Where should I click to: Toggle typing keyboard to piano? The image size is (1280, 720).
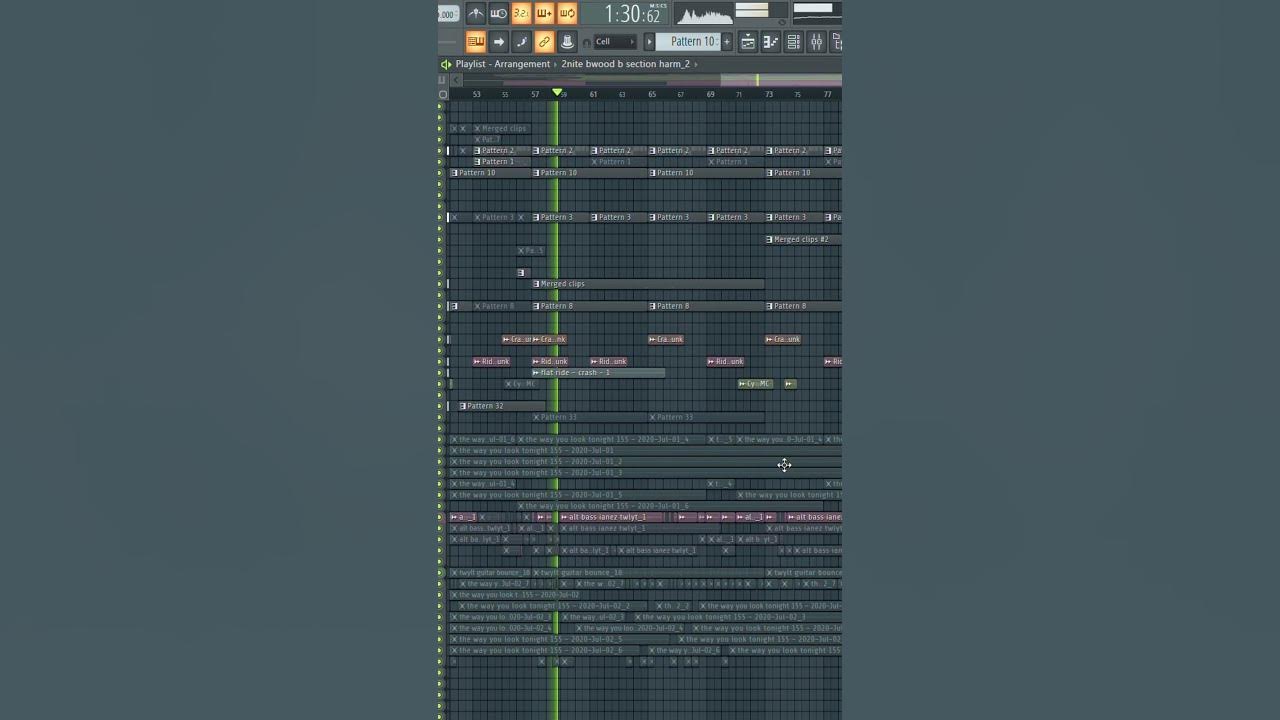coord(476,41)
